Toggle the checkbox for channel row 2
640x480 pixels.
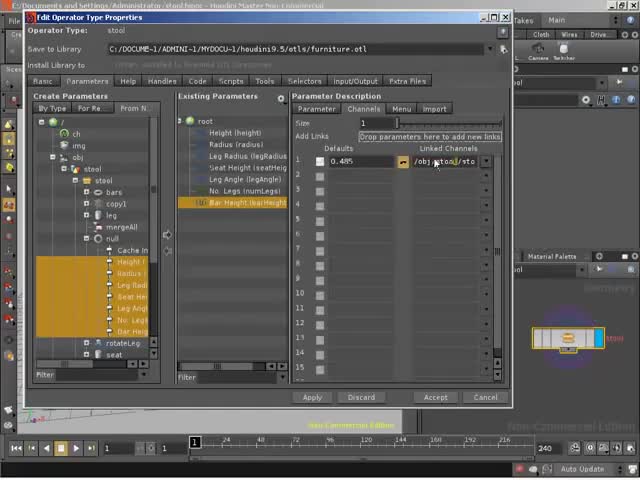(x=320, y=175)
